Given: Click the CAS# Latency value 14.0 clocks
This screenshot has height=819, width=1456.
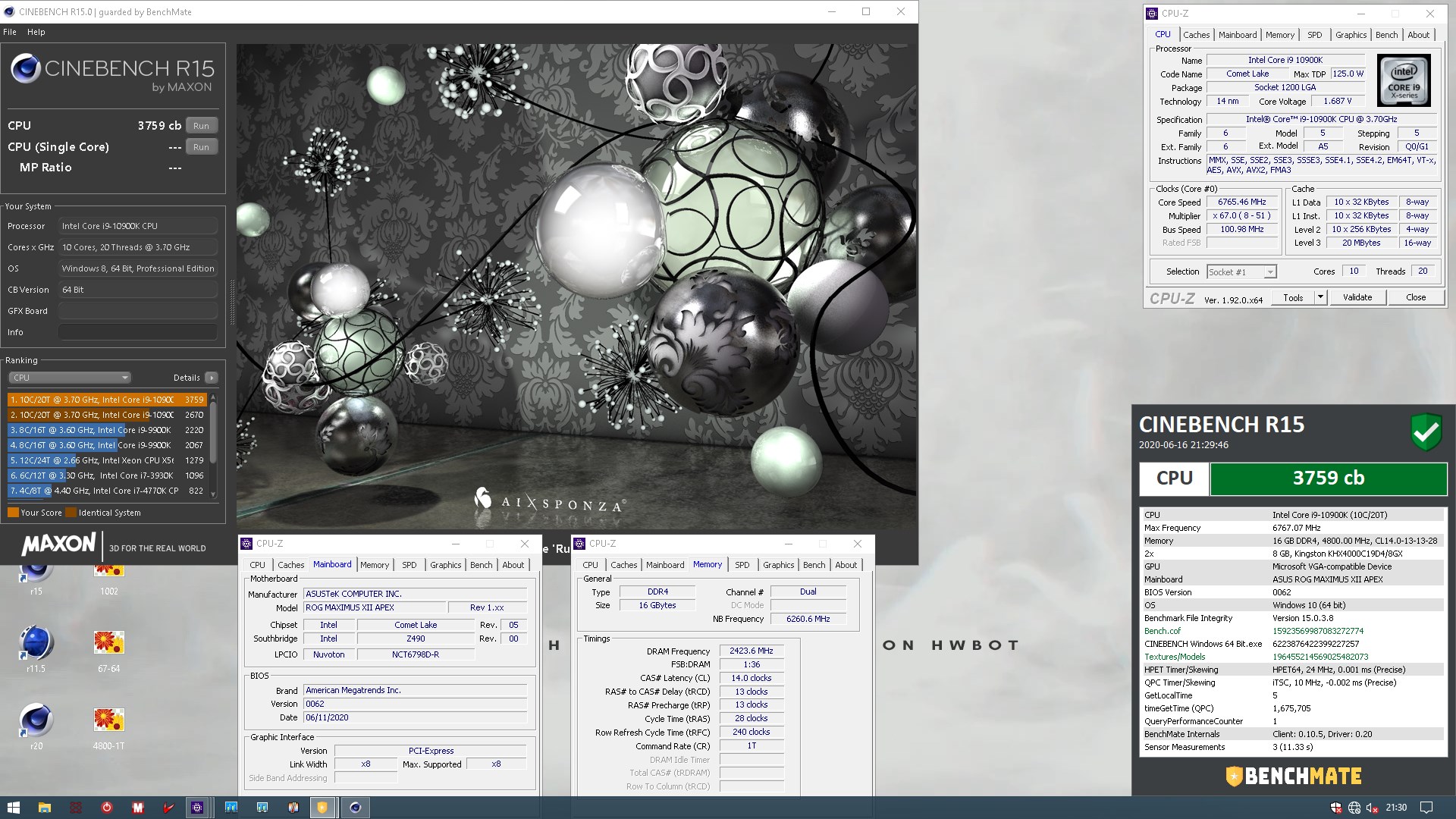Looking at the screenshot, I should click(751, 678).
